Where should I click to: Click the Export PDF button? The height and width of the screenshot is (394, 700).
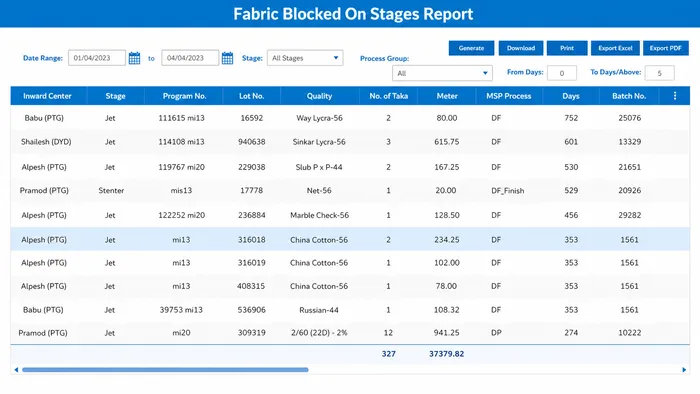point(666,48)
